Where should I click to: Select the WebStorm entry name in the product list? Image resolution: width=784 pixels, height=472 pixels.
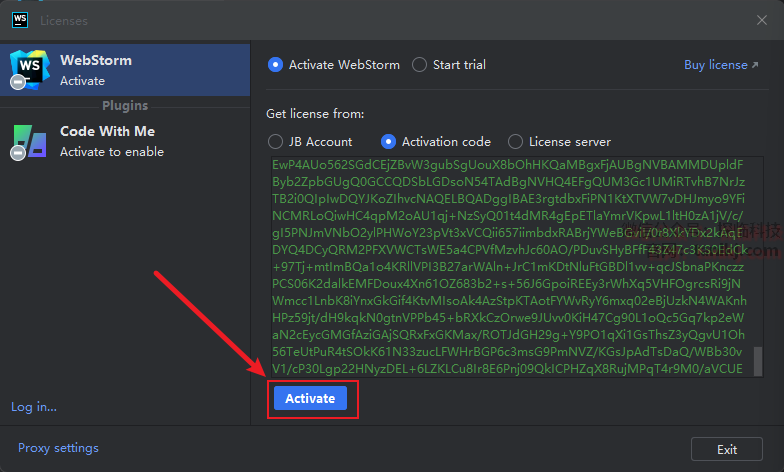coord(95,60)
